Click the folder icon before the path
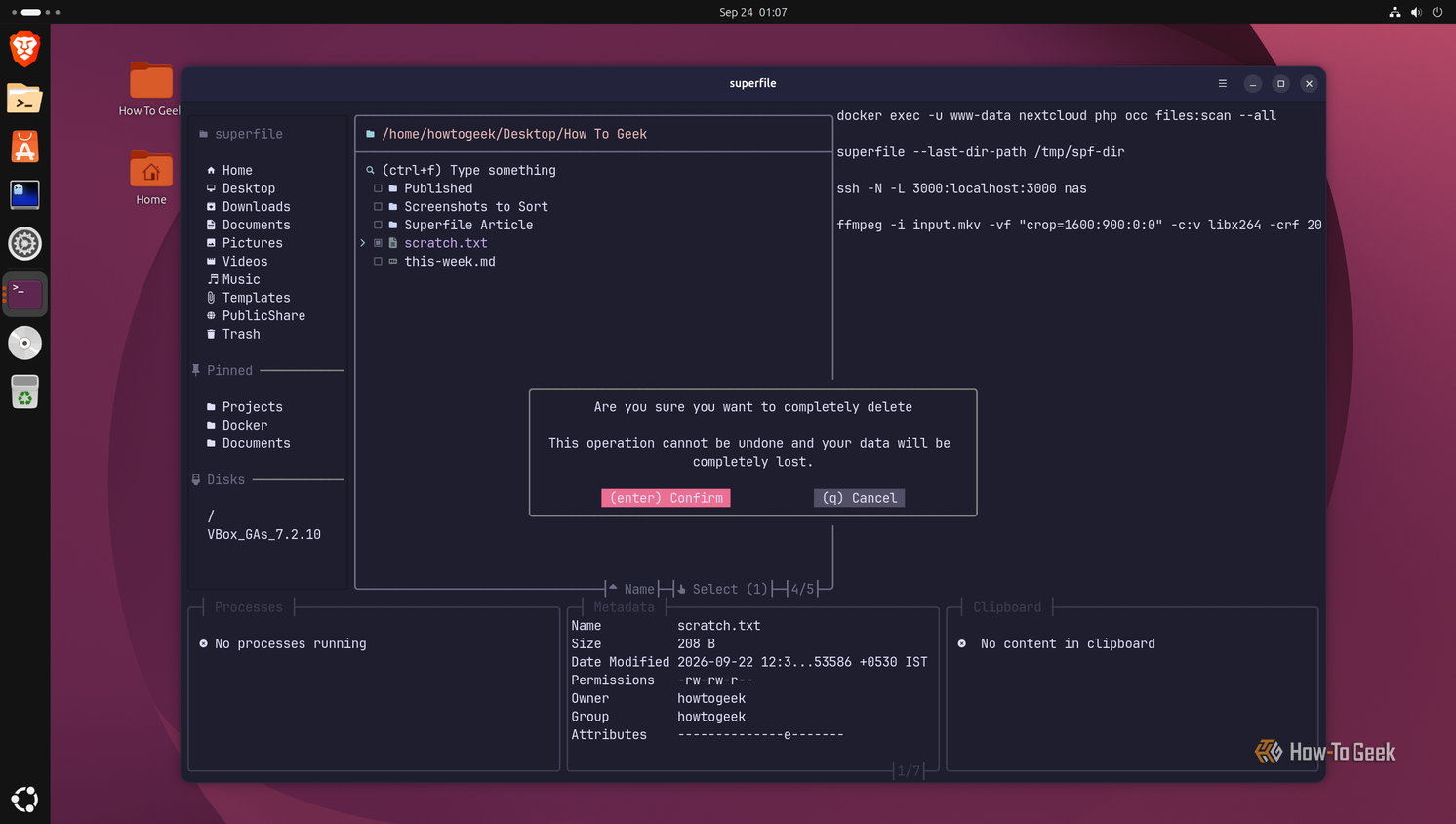The width and height of the screenshot is (1456, 824). [370, 134]
